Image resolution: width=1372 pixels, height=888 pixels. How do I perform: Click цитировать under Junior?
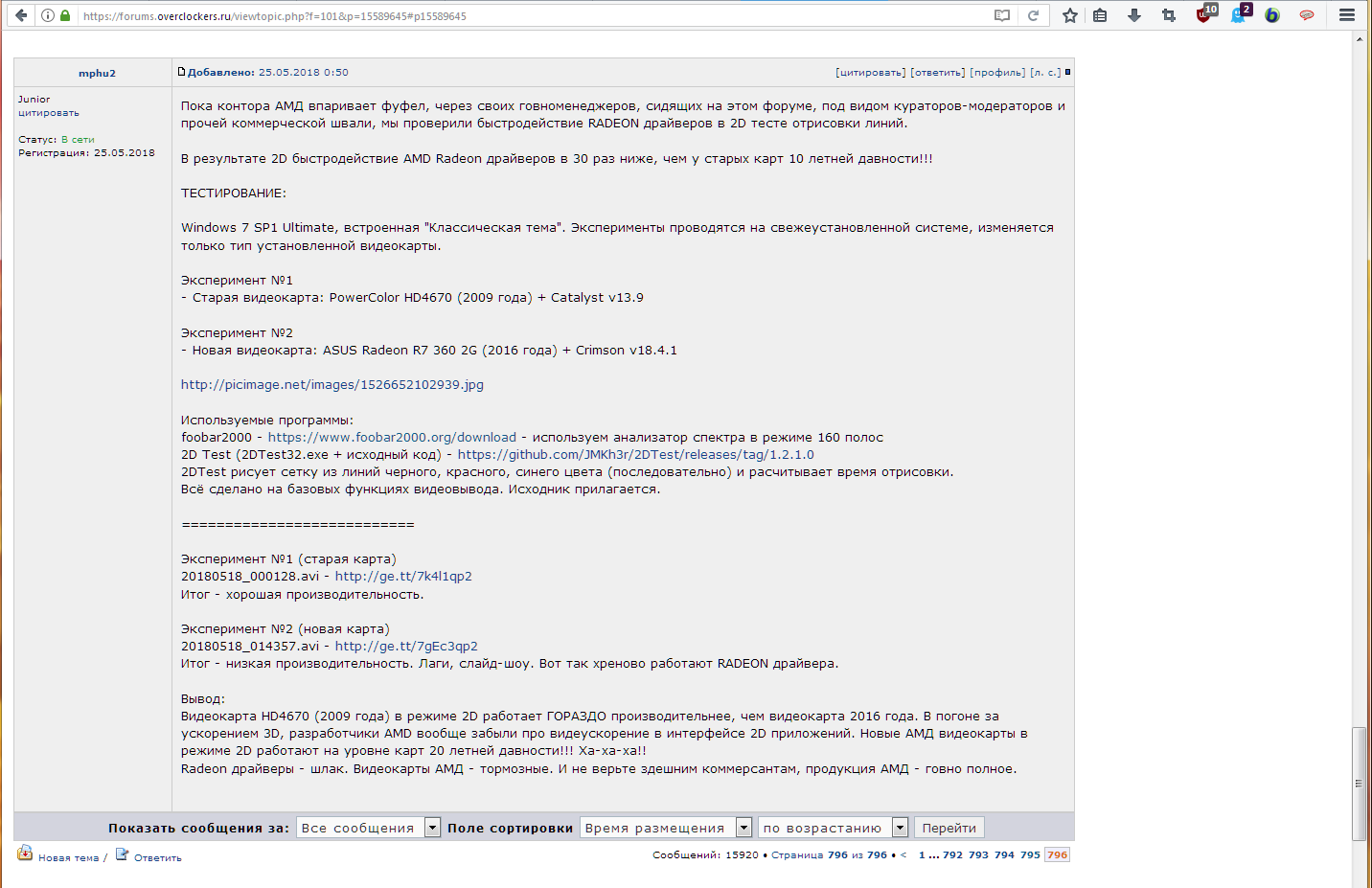49,113
